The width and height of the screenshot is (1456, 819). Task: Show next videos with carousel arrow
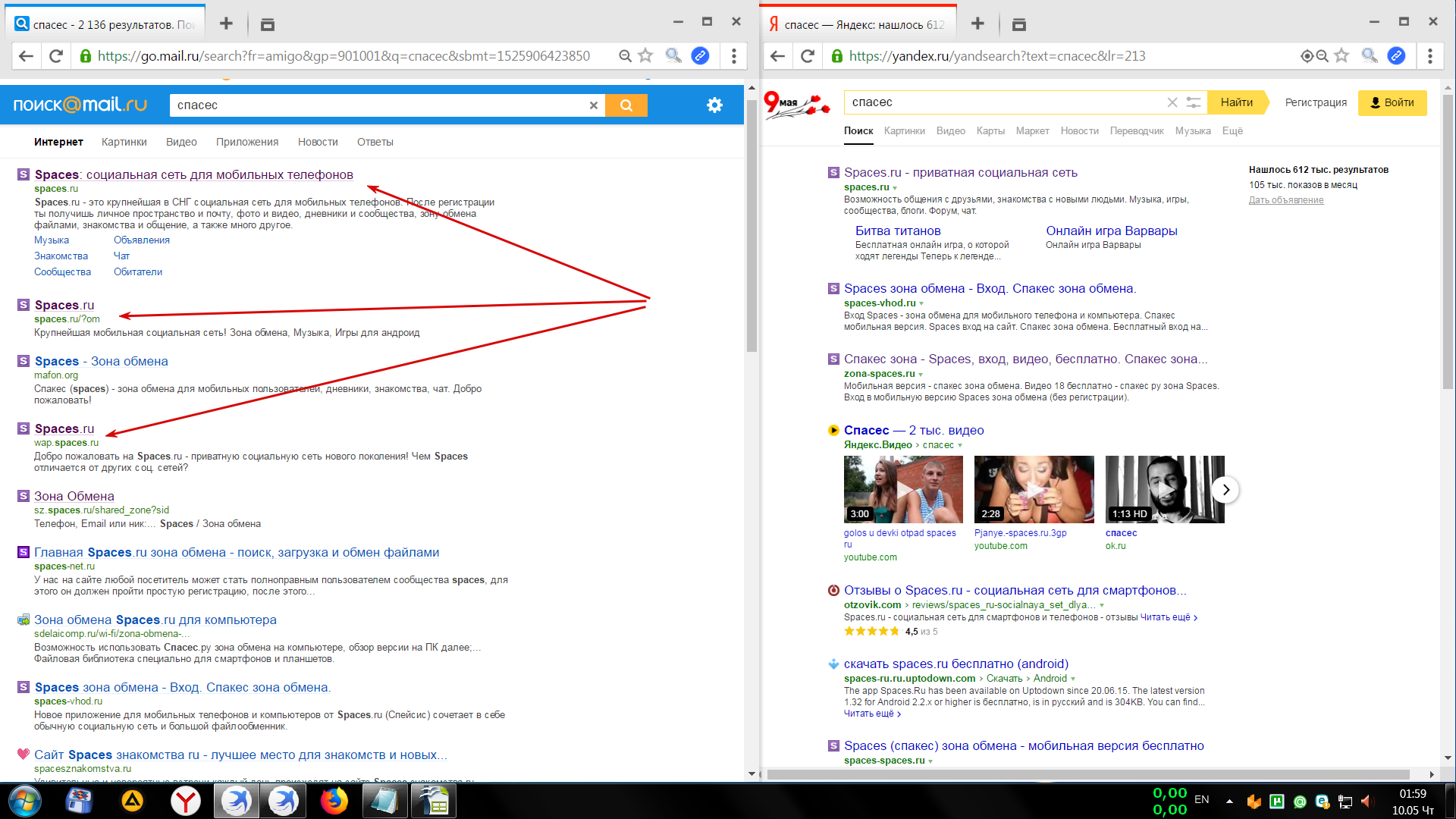coord(1225,490)
